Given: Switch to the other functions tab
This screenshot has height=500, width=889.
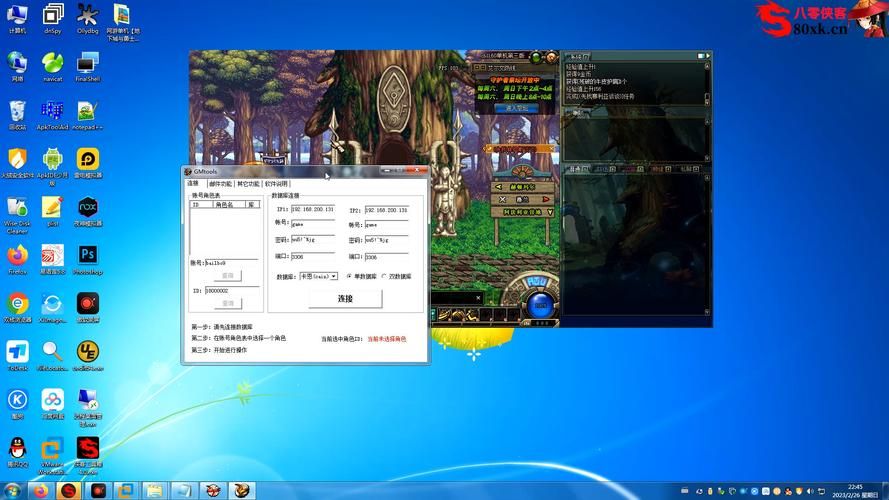Looking at the screenshot, I should click(248, 184).
